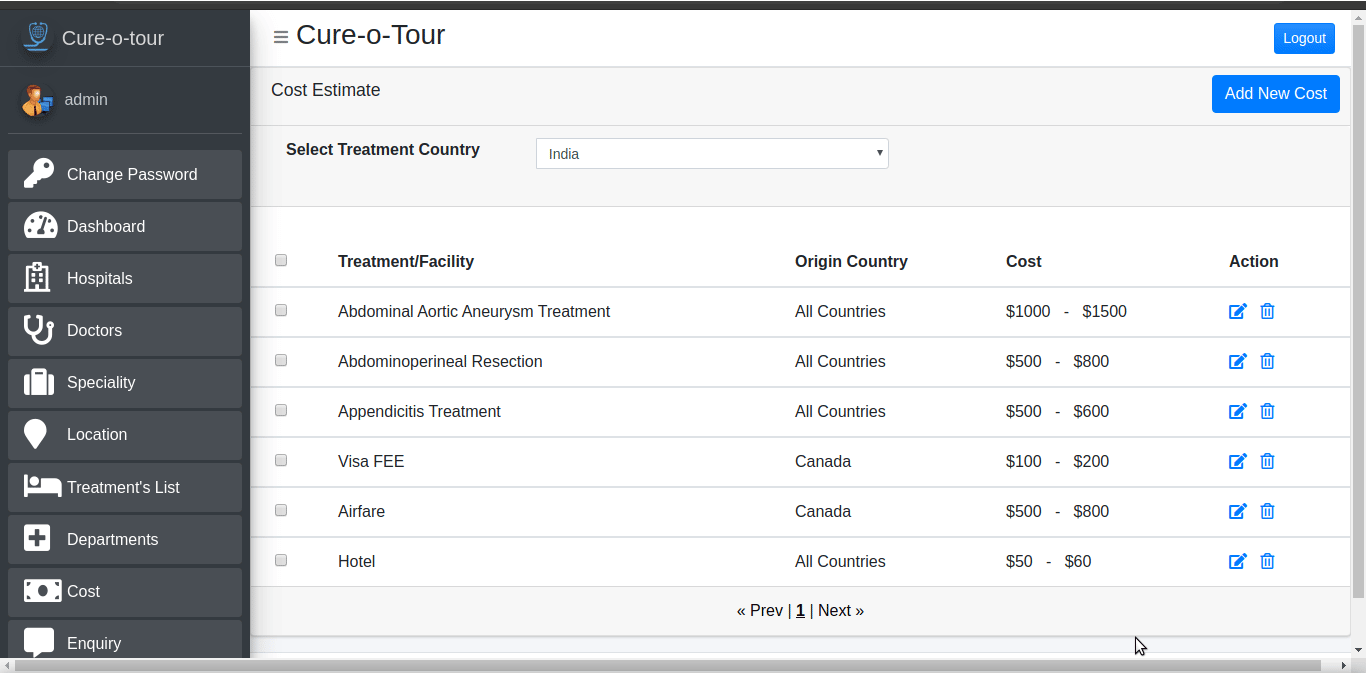
Task: Check the Appendicitis Treatment row checkbox
Action: (281, 410)
